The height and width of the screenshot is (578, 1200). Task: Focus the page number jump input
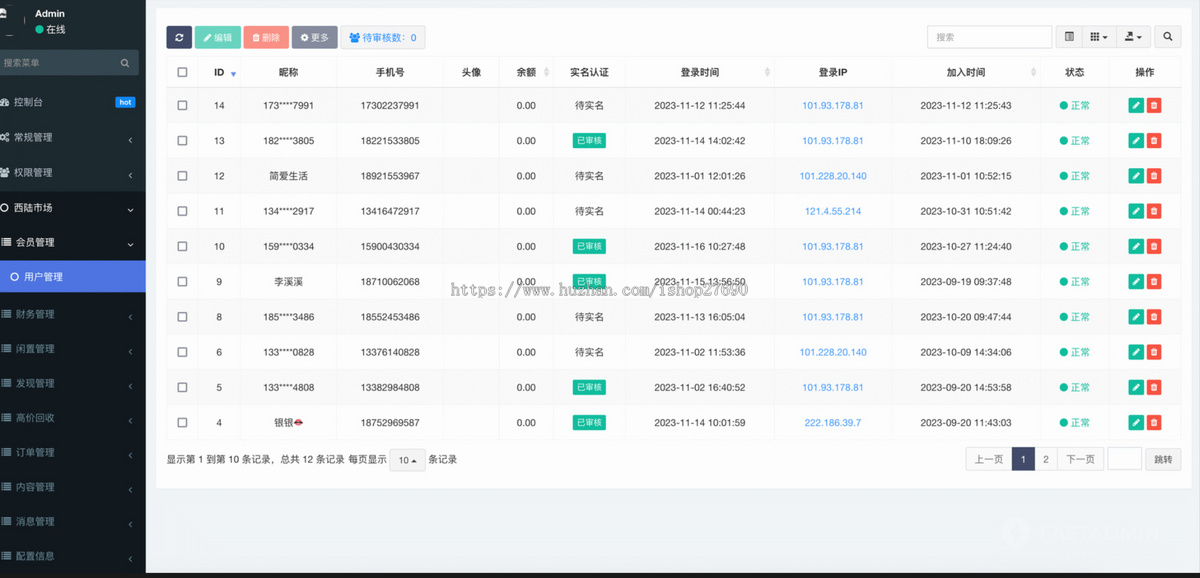[x=1124, y=459]
